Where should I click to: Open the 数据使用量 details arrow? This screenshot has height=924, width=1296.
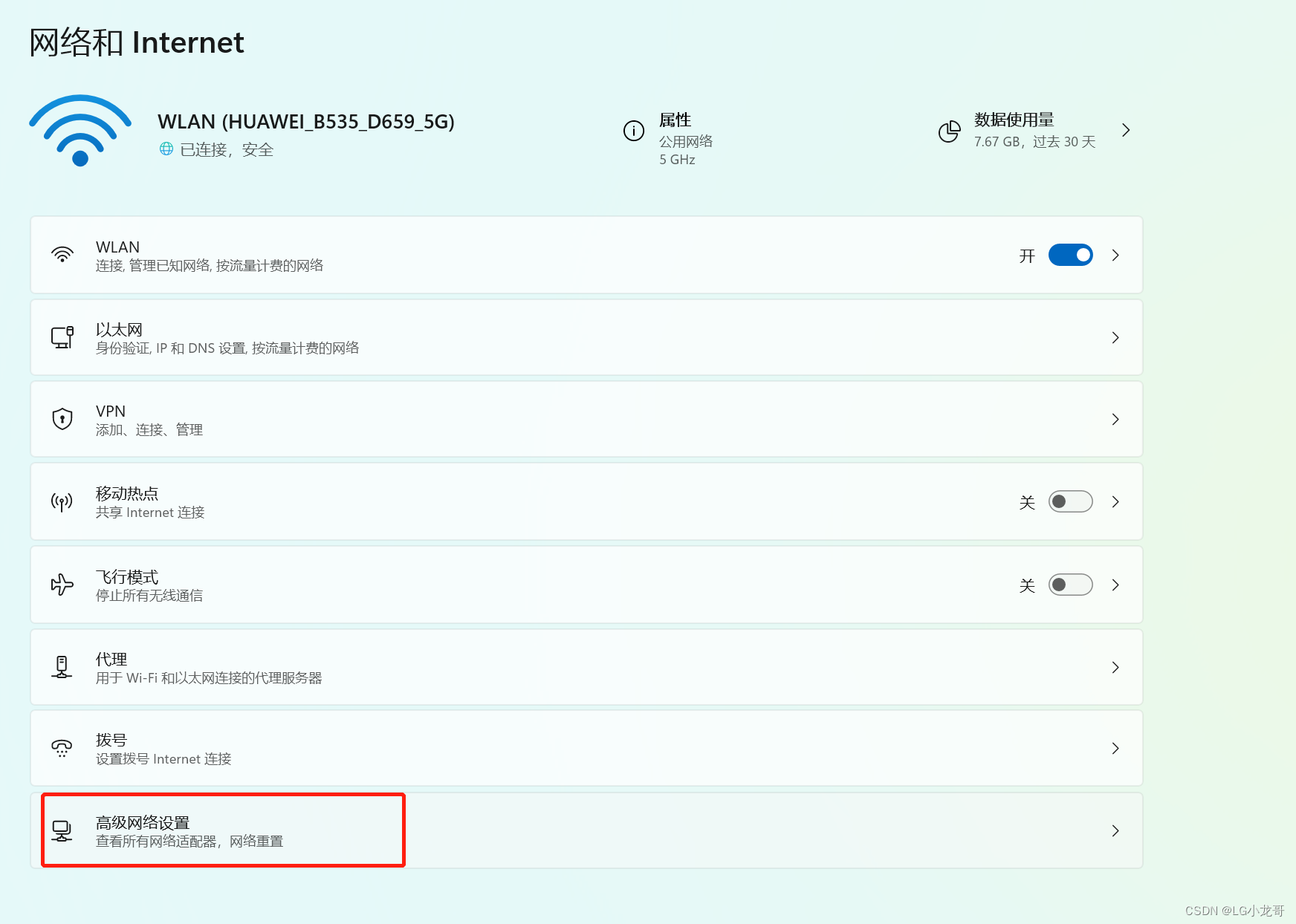(1126, 130)
